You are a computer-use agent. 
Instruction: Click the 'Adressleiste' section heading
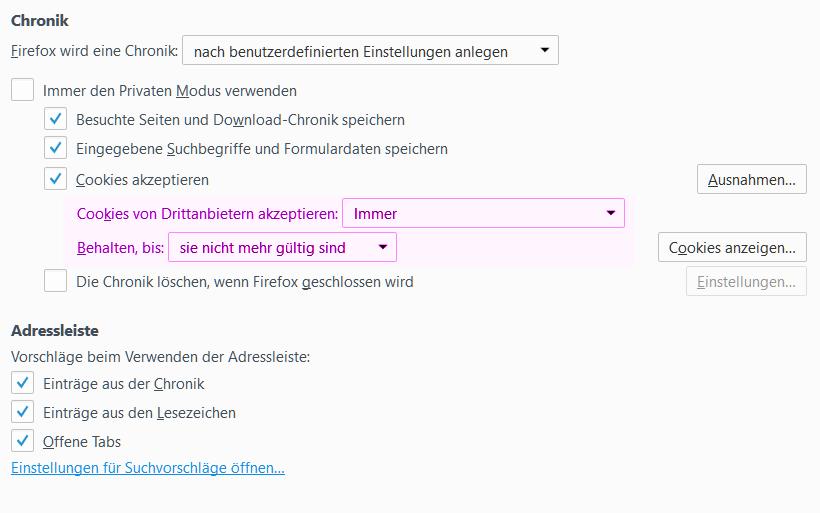[x=55, y=330]
